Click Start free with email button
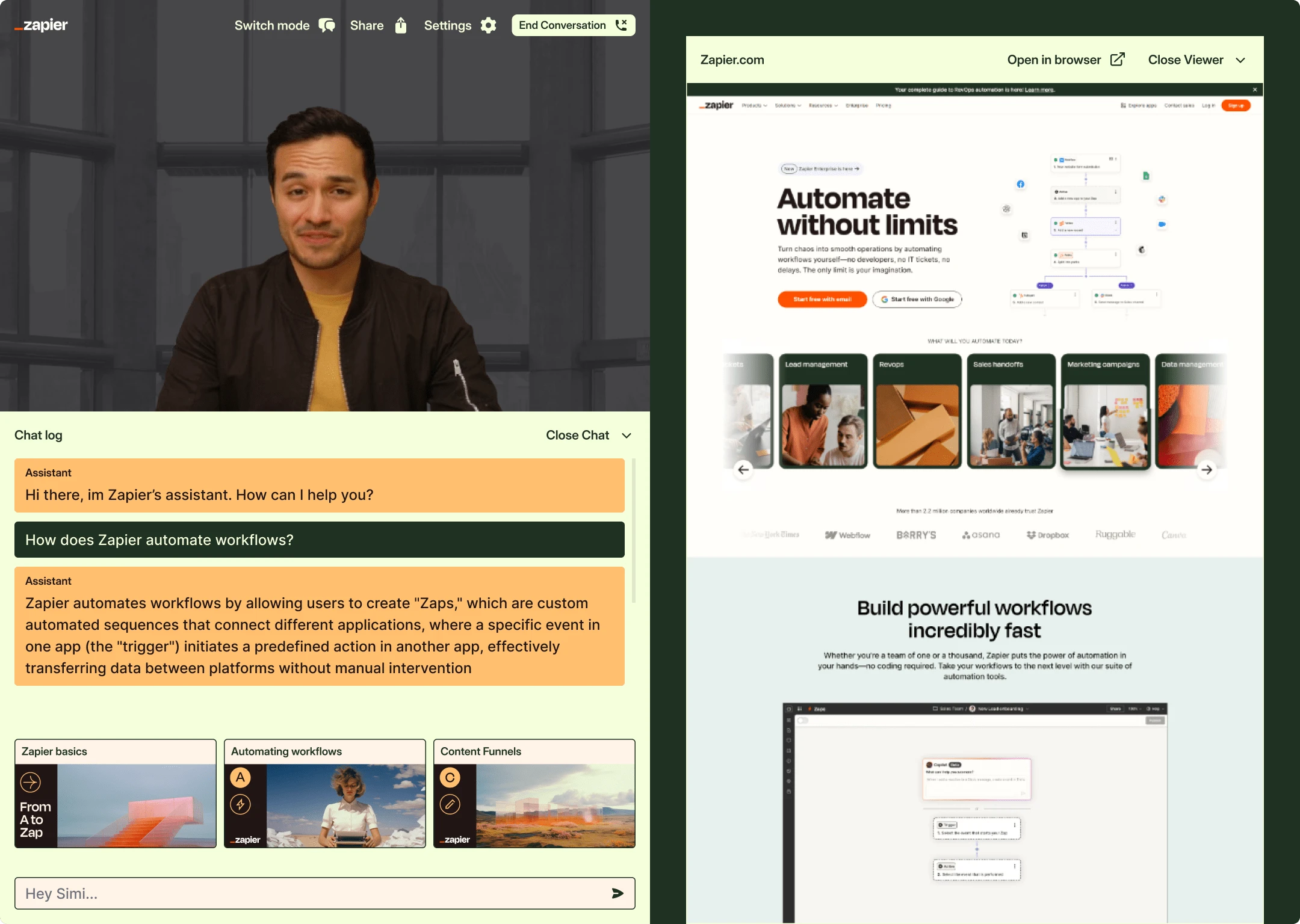Viewport: 1300px width, 924px height. point(822,299)
